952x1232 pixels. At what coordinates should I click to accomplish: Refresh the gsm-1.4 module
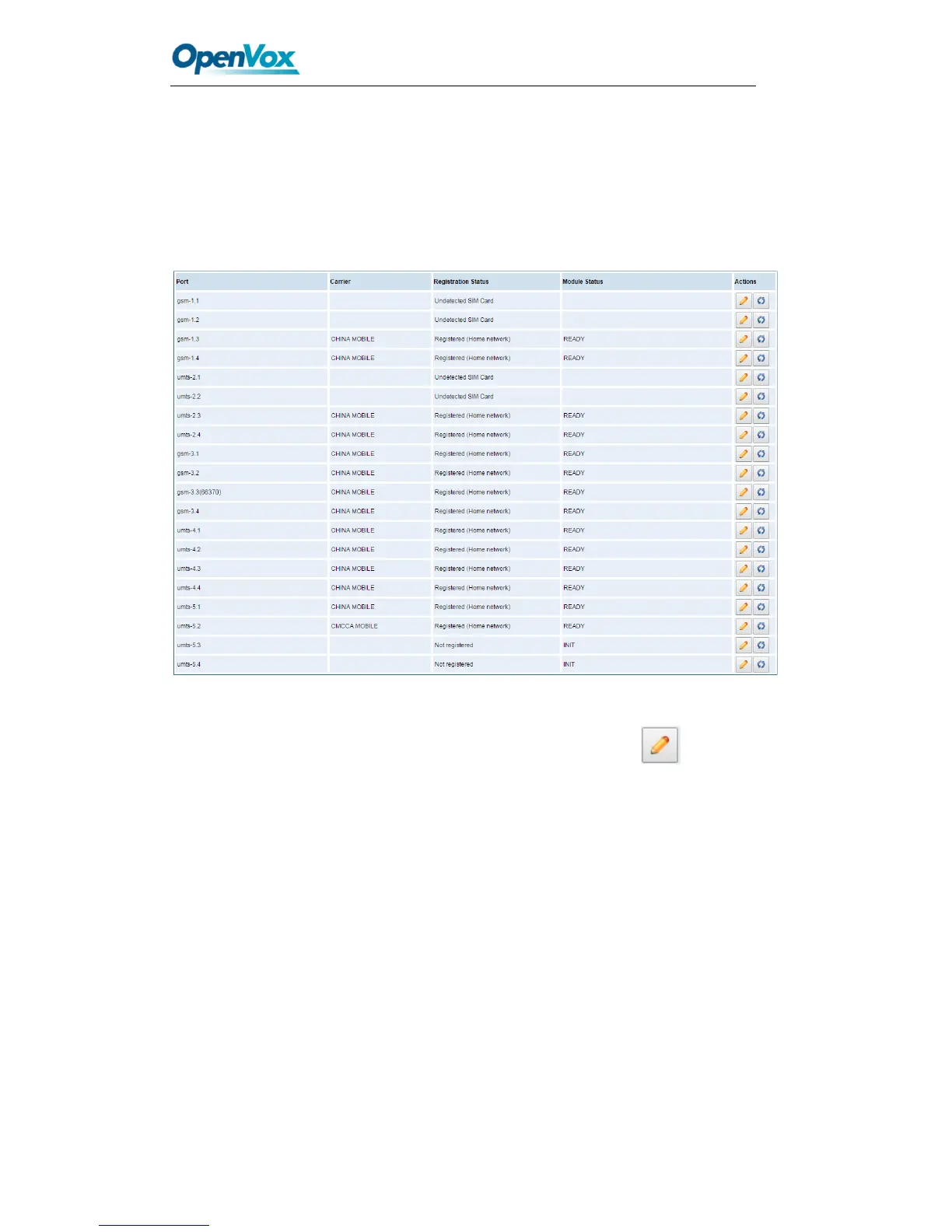coord(761,359)
